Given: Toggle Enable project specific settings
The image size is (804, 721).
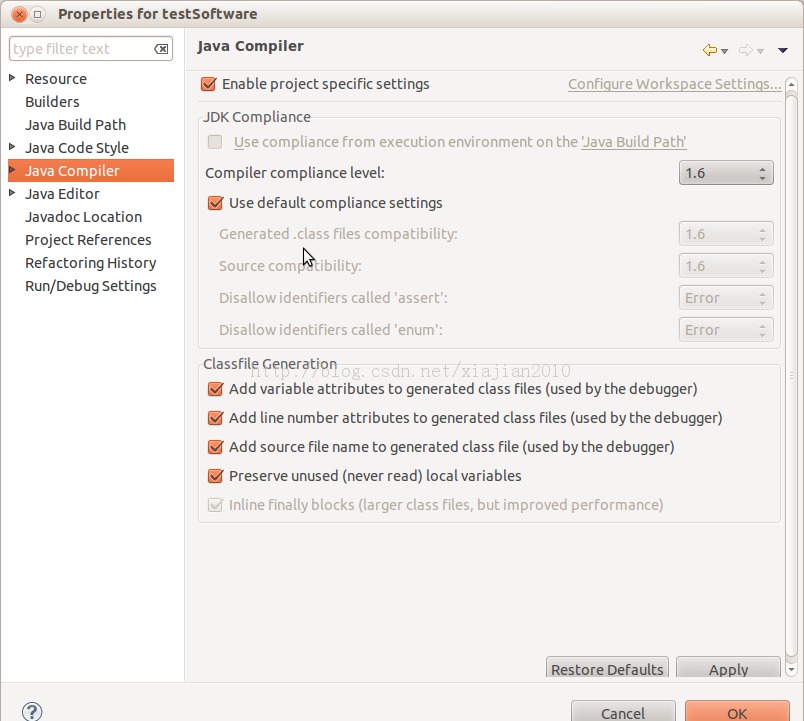Looking at the screenshot, I should click(209, 85).
